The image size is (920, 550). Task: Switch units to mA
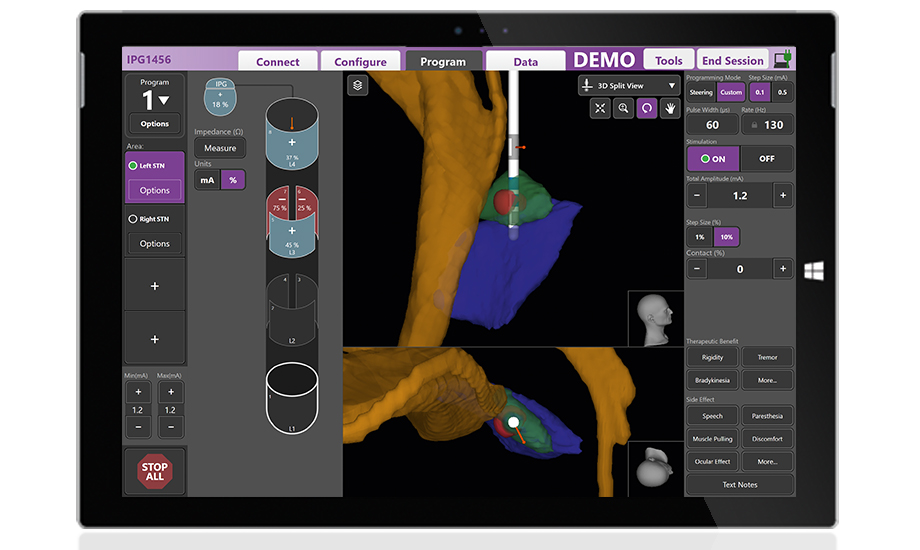(x=206, y=180)
